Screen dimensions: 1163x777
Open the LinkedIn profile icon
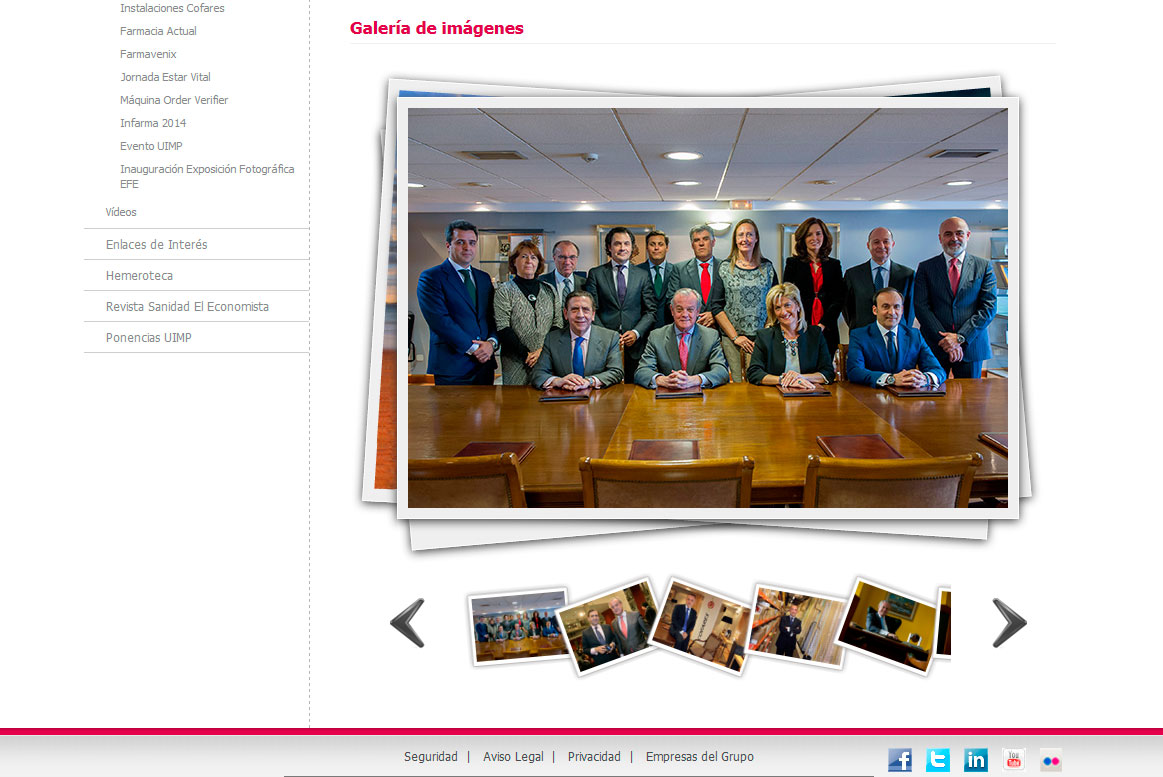coord(975,760)
